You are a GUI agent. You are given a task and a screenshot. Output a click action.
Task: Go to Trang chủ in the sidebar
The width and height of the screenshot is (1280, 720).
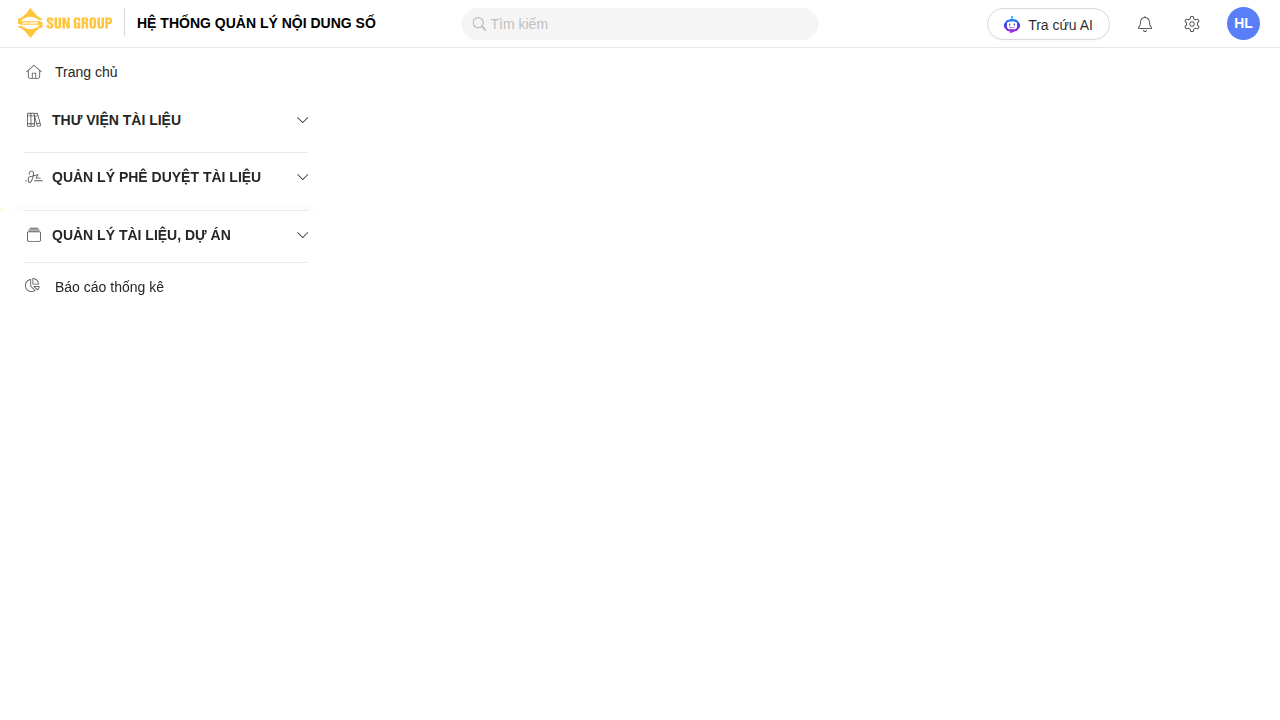[86, 72]
